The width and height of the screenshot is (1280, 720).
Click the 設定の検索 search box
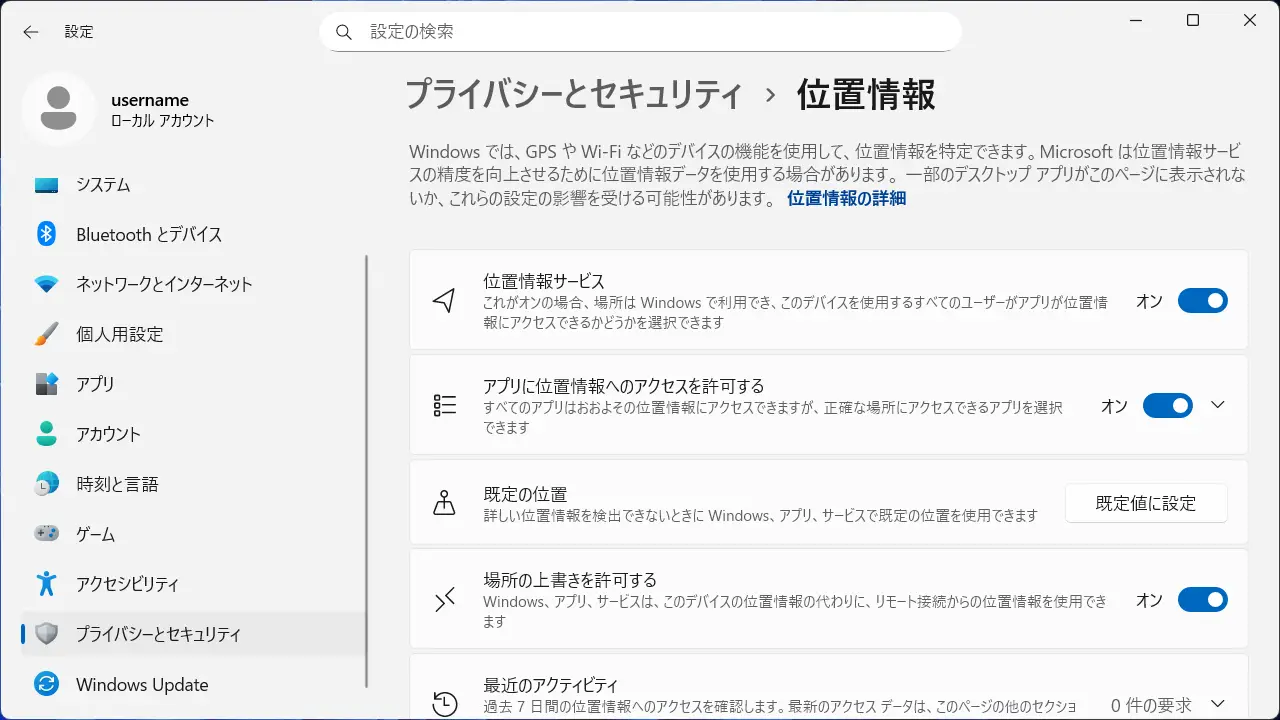tap(640, 32)
